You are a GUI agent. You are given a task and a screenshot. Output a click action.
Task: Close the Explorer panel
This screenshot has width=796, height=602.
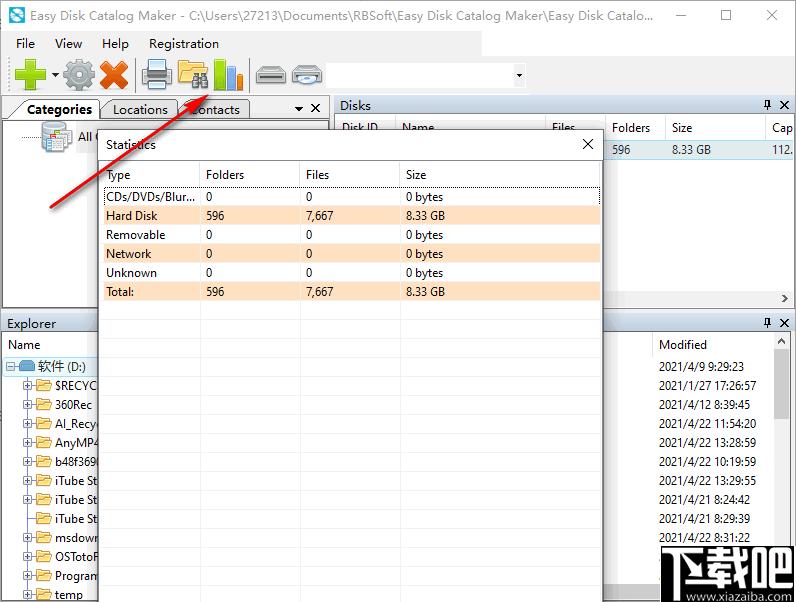click(784, 322)
